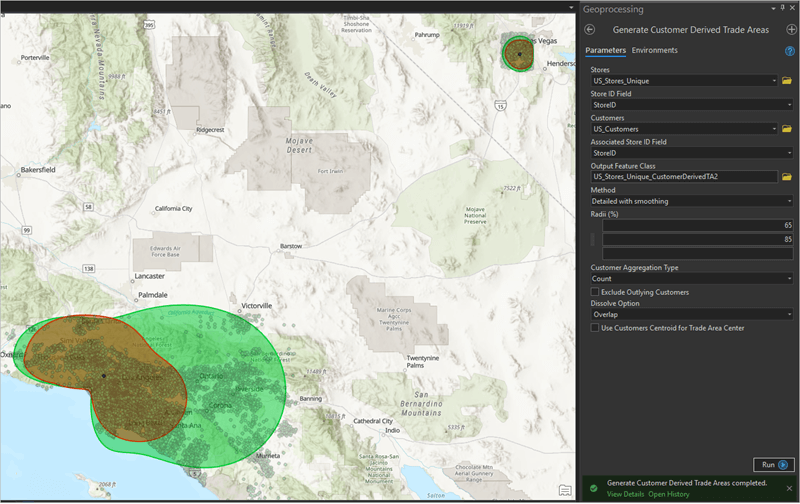
Task: Click the 'Cathedral City' map label
Action: 373,421
